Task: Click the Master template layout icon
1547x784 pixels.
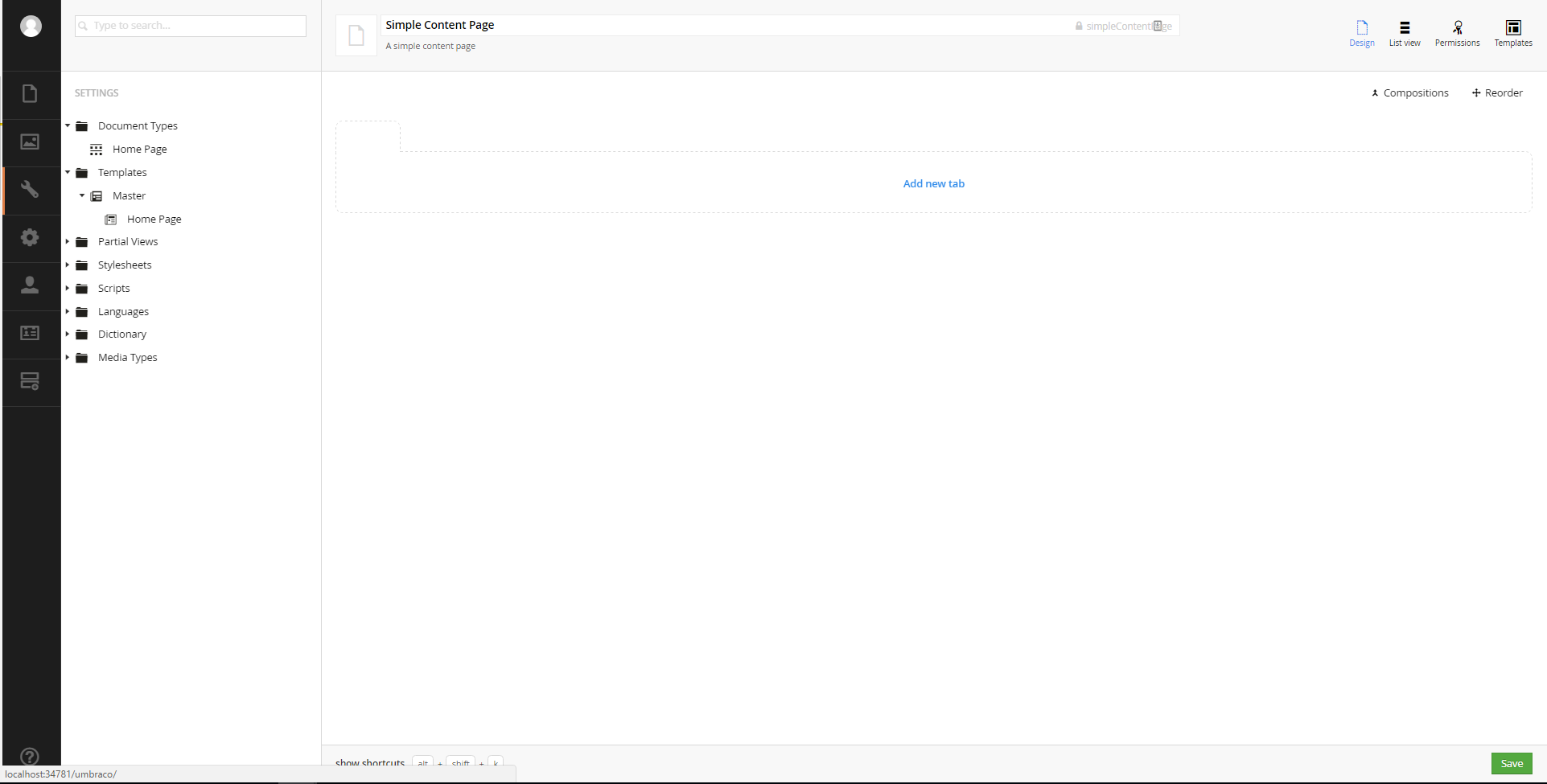Action: (97, 196)
